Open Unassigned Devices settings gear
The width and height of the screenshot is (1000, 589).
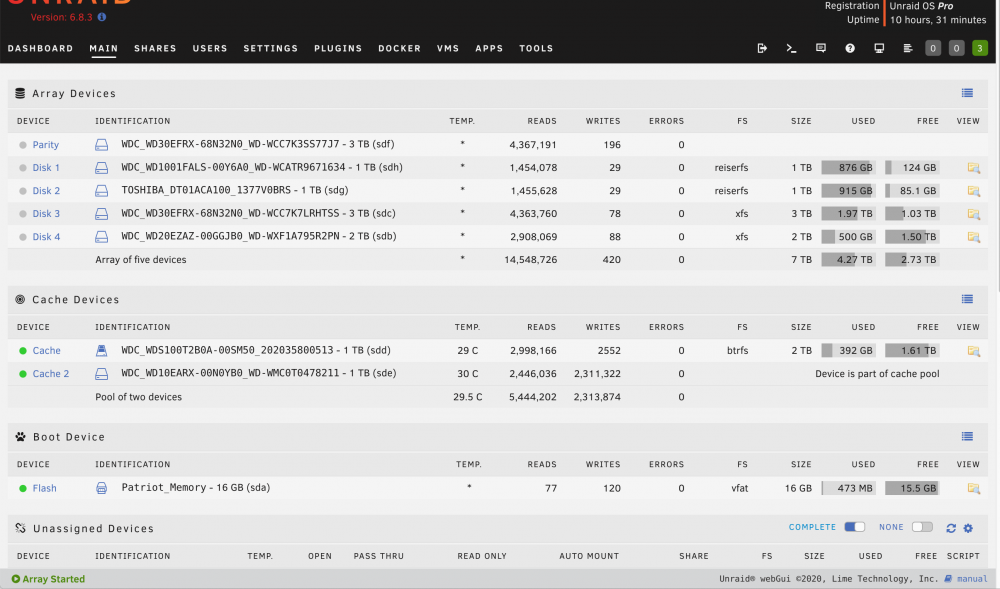pos(968,528)
